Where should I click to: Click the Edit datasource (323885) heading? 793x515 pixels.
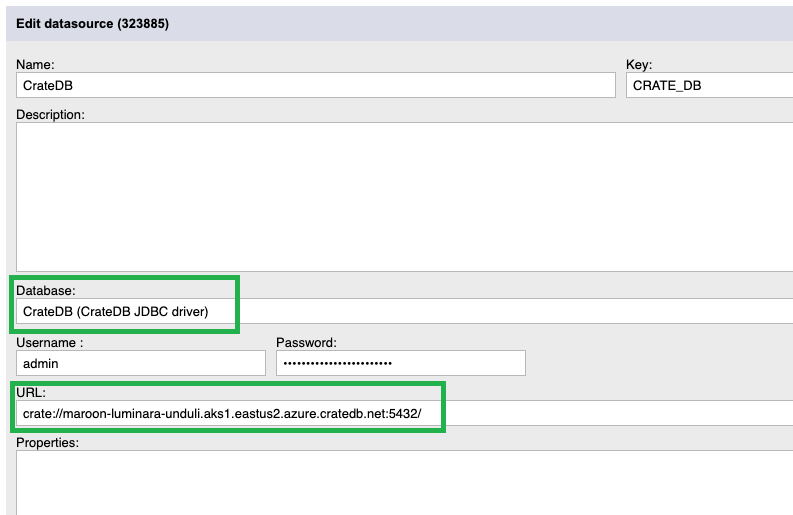(93, 24)
